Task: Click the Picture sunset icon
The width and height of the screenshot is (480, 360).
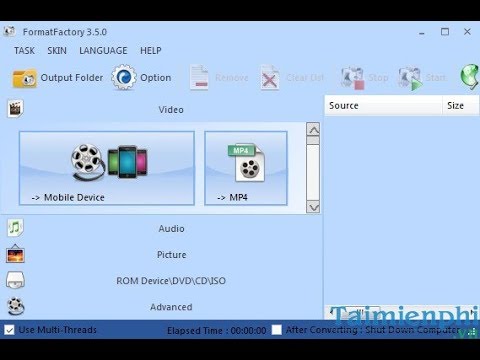Action: pos(15,254)
